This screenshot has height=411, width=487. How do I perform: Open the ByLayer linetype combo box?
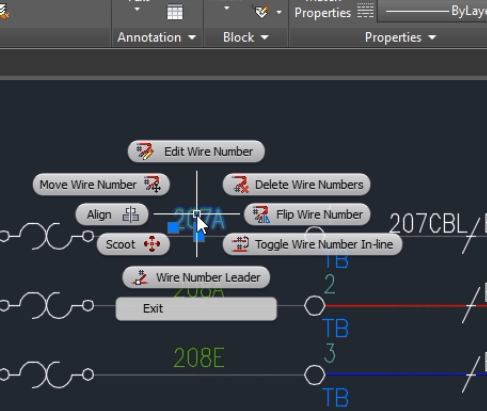point(432,11)
